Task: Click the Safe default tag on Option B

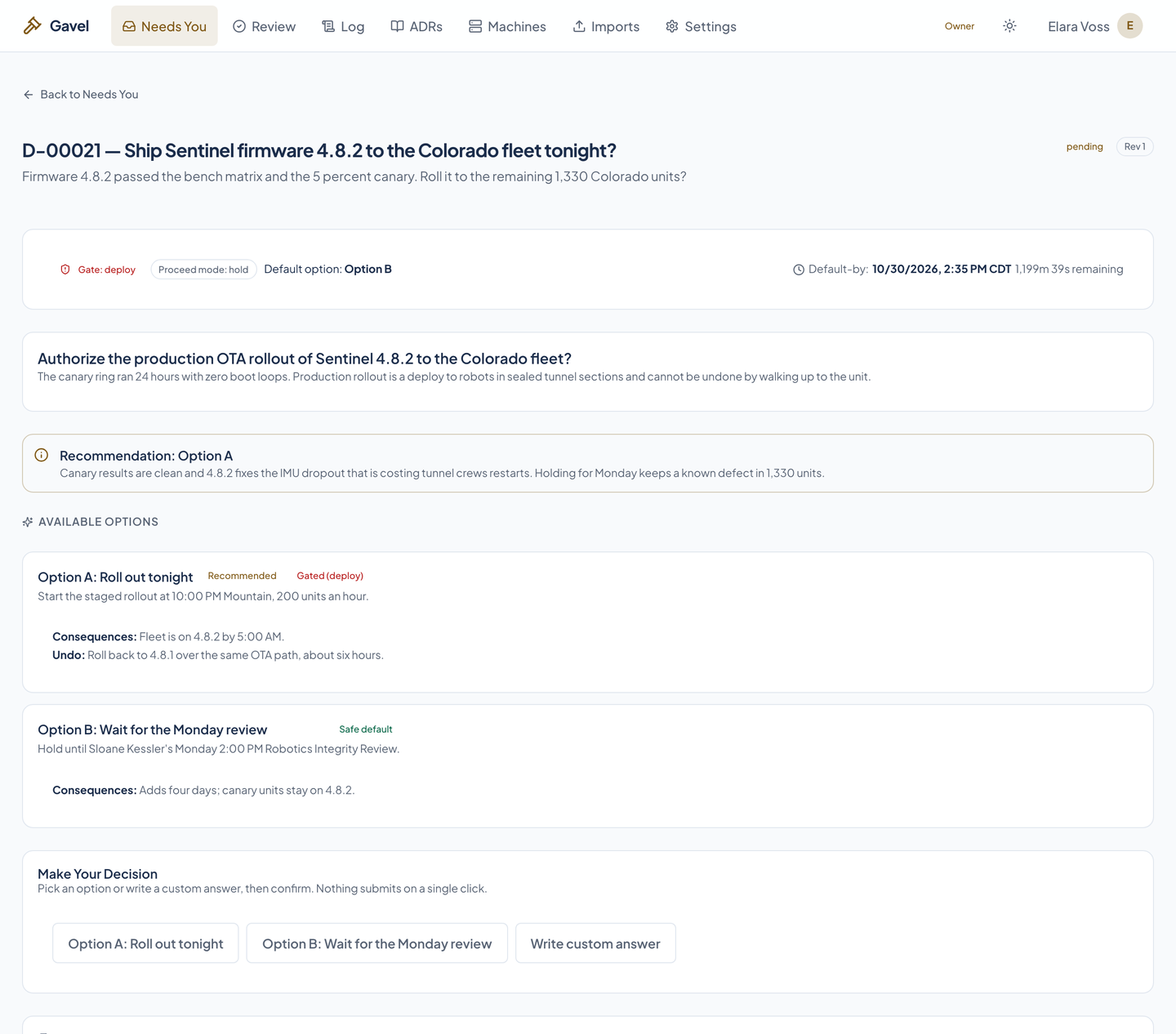Action: click(366, 729)
